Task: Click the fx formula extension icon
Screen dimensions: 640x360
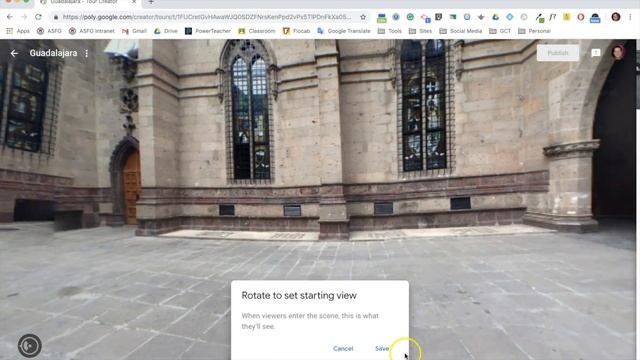Action: tap(553, 17)
